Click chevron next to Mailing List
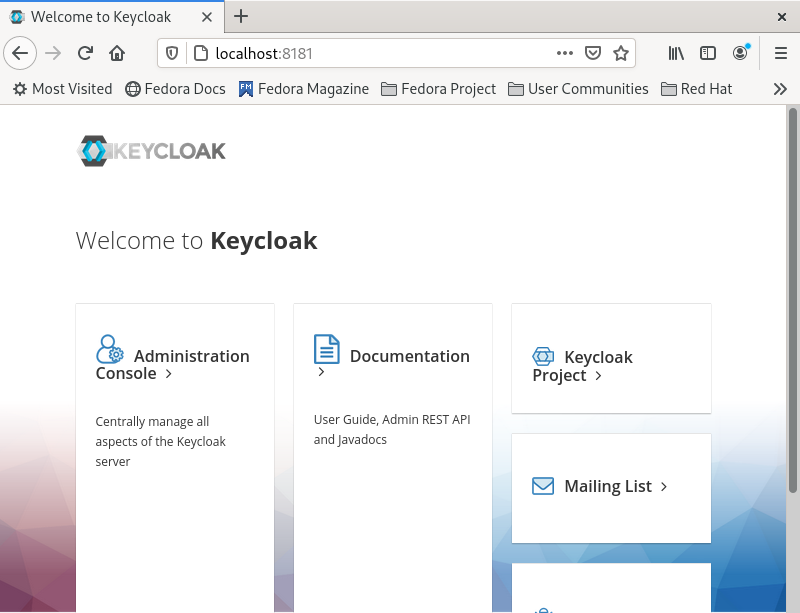Viewport: 800px width, 613px height. [x=664, y=487]
